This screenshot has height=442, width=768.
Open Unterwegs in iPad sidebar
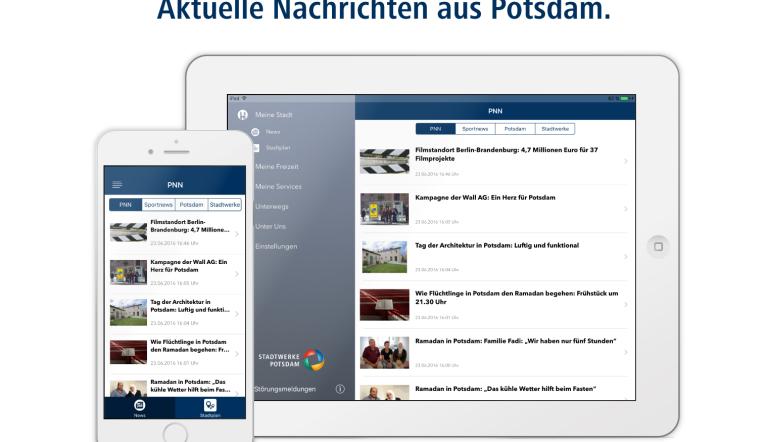pos(271,207)
